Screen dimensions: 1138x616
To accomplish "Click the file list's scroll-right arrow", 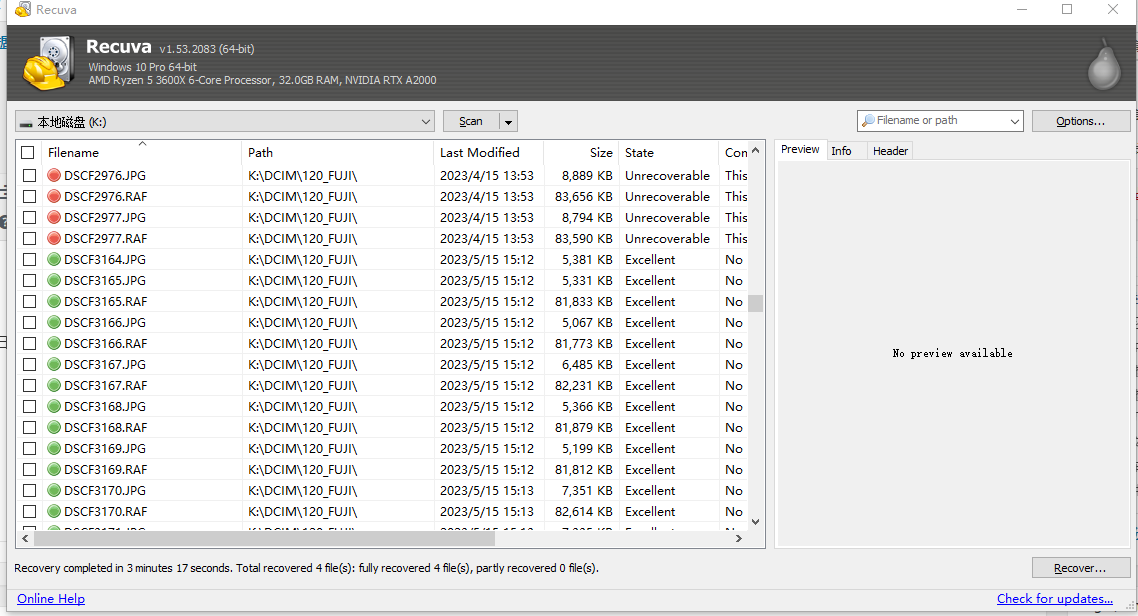I will [x=739, y=538].
